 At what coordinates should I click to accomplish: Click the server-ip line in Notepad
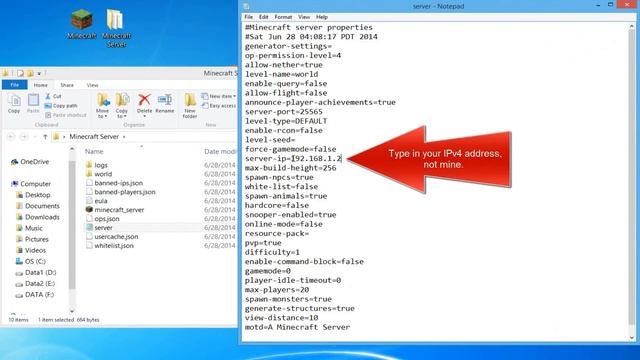coord(293,158)
